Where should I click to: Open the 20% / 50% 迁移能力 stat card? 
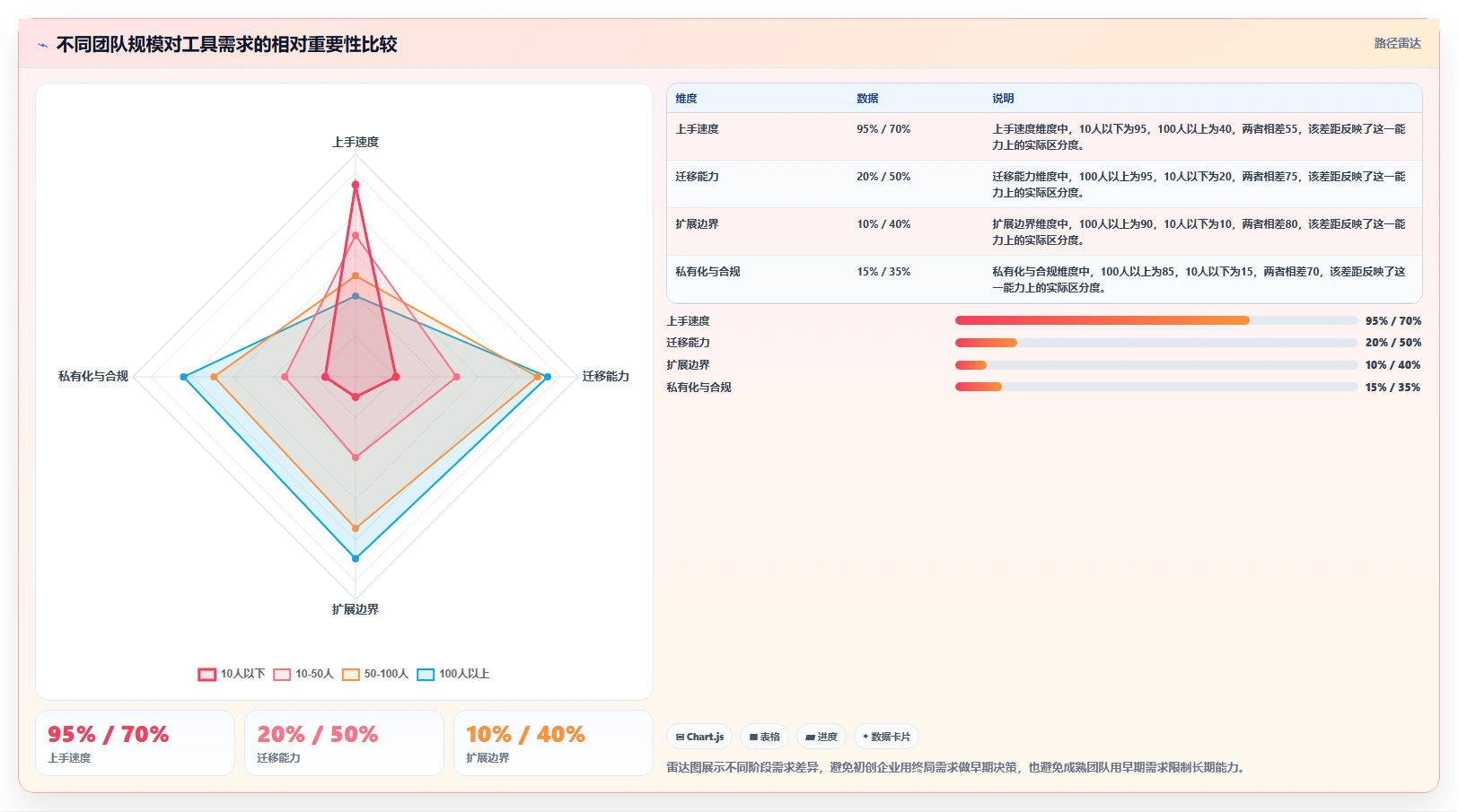pyautogui.click(x=344, y=743)
